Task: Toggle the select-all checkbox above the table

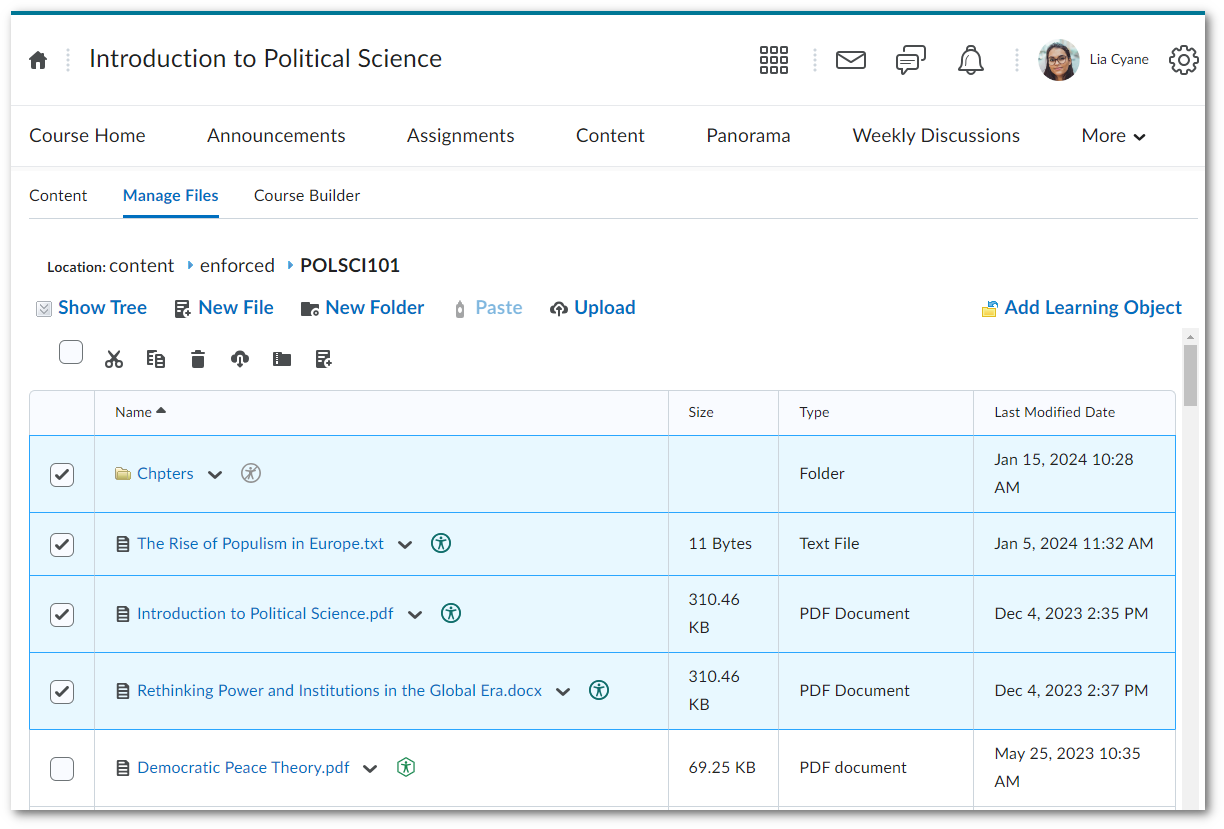Action: 71,352
